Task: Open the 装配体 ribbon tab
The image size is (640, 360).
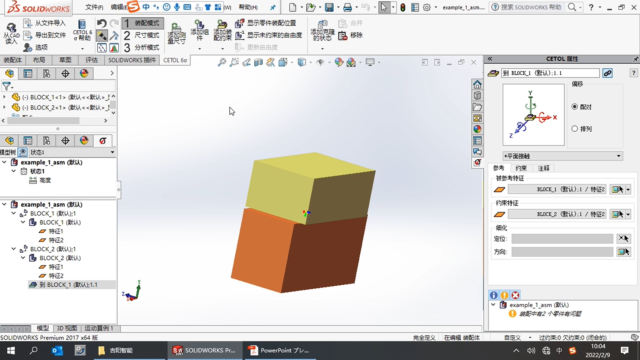Action: [13, 60]
